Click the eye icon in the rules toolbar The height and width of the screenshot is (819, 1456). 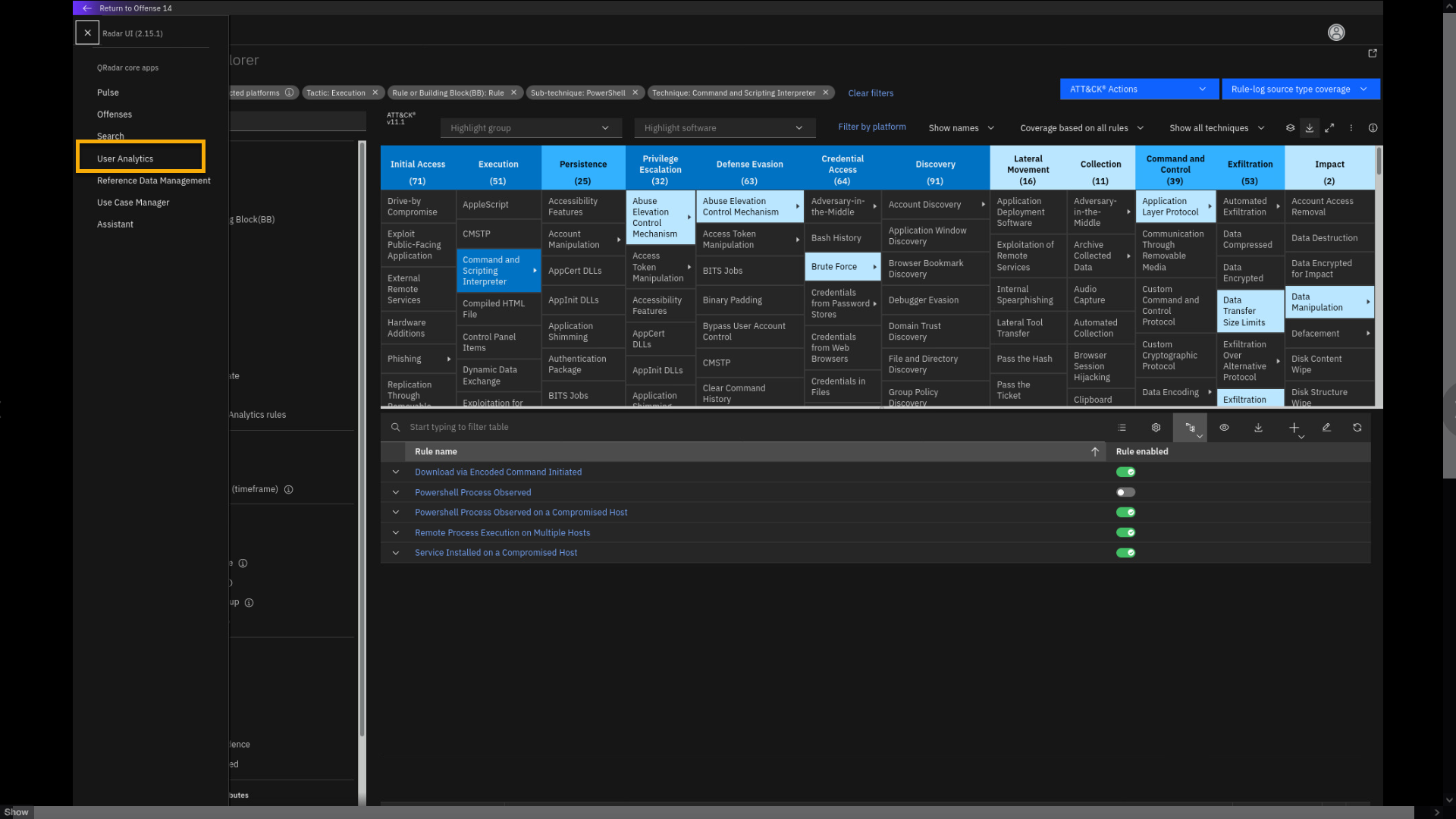coord(1224,428)
